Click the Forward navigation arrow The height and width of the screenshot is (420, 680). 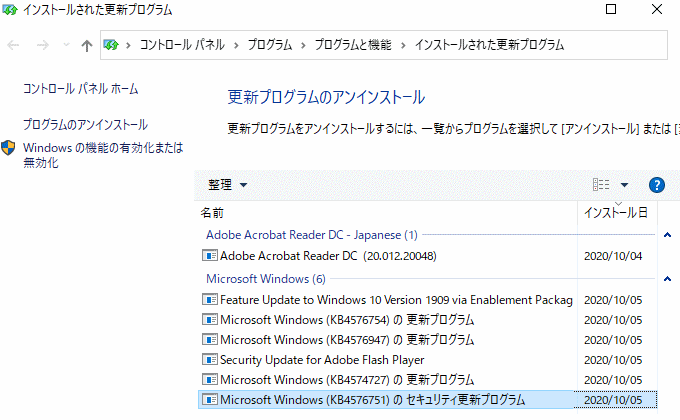(x=42, y=45)
